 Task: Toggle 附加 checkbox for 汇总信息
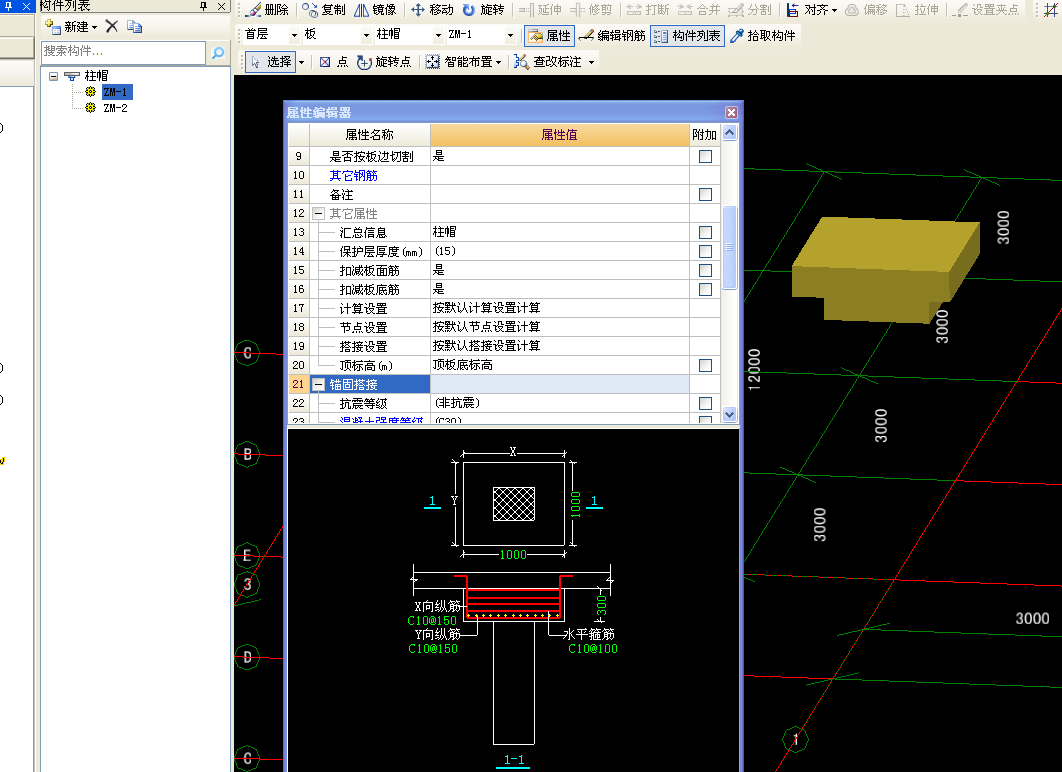705,232
